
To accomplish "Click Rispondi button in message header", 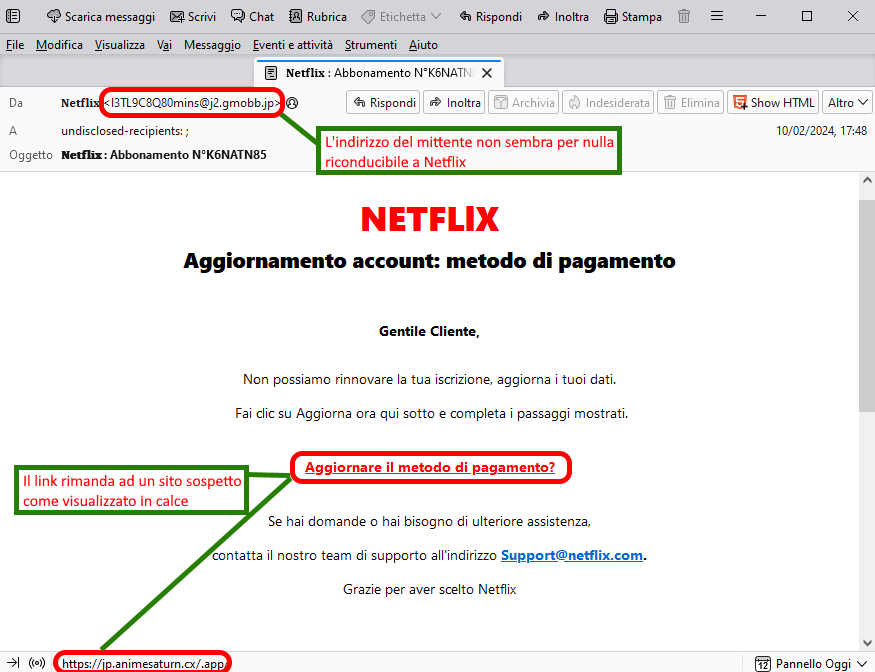I will tap(383, 103).
